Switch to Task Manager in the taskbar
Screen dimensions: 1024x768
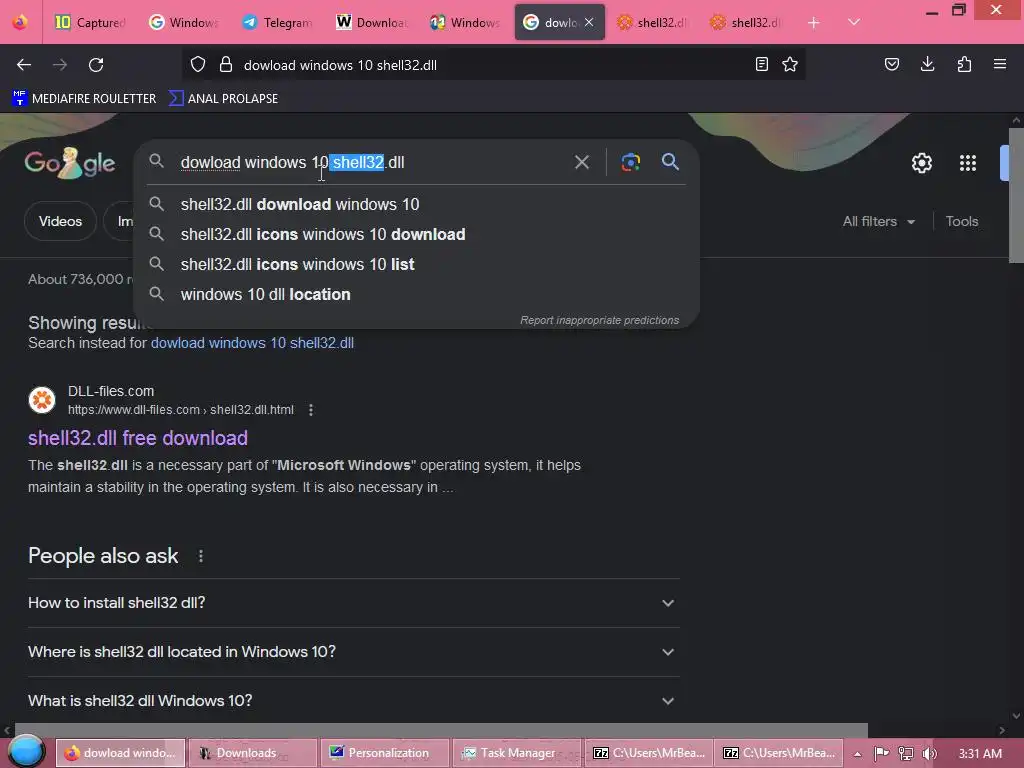point(517,753)
